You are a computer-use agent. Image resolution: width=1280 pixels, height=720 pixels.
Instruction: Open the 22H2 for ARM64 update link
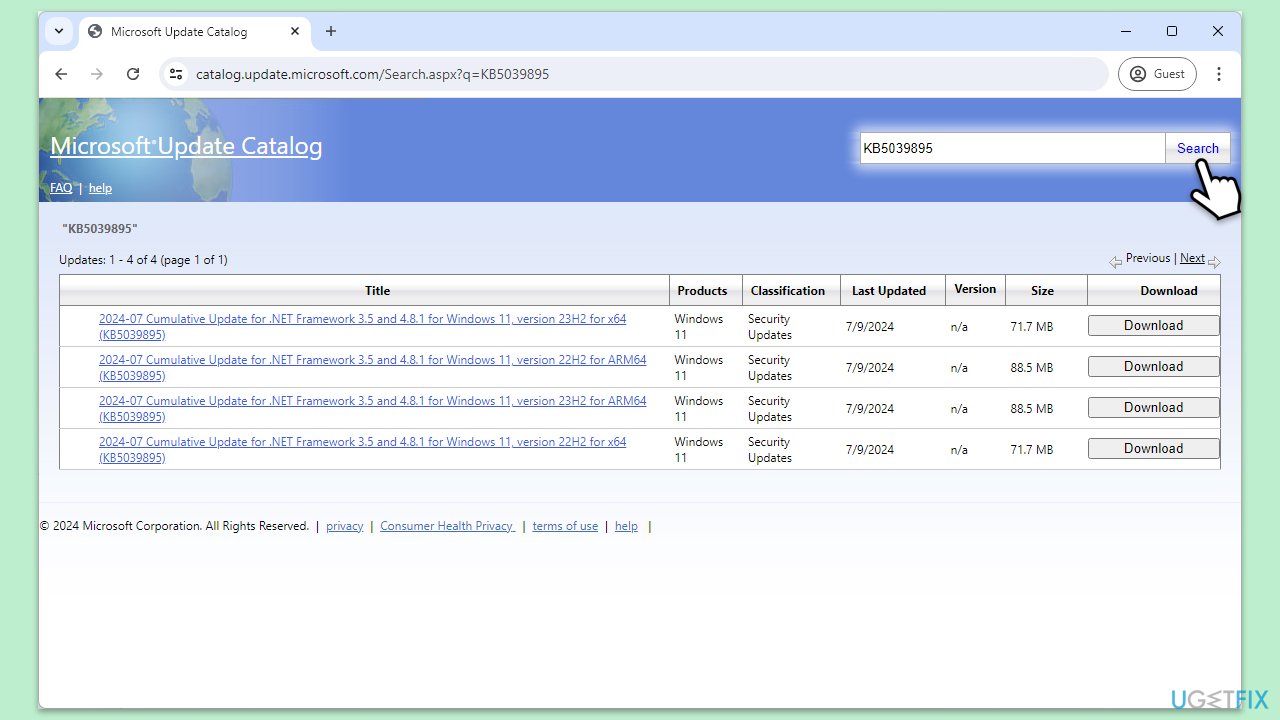(x=372, y=368)
